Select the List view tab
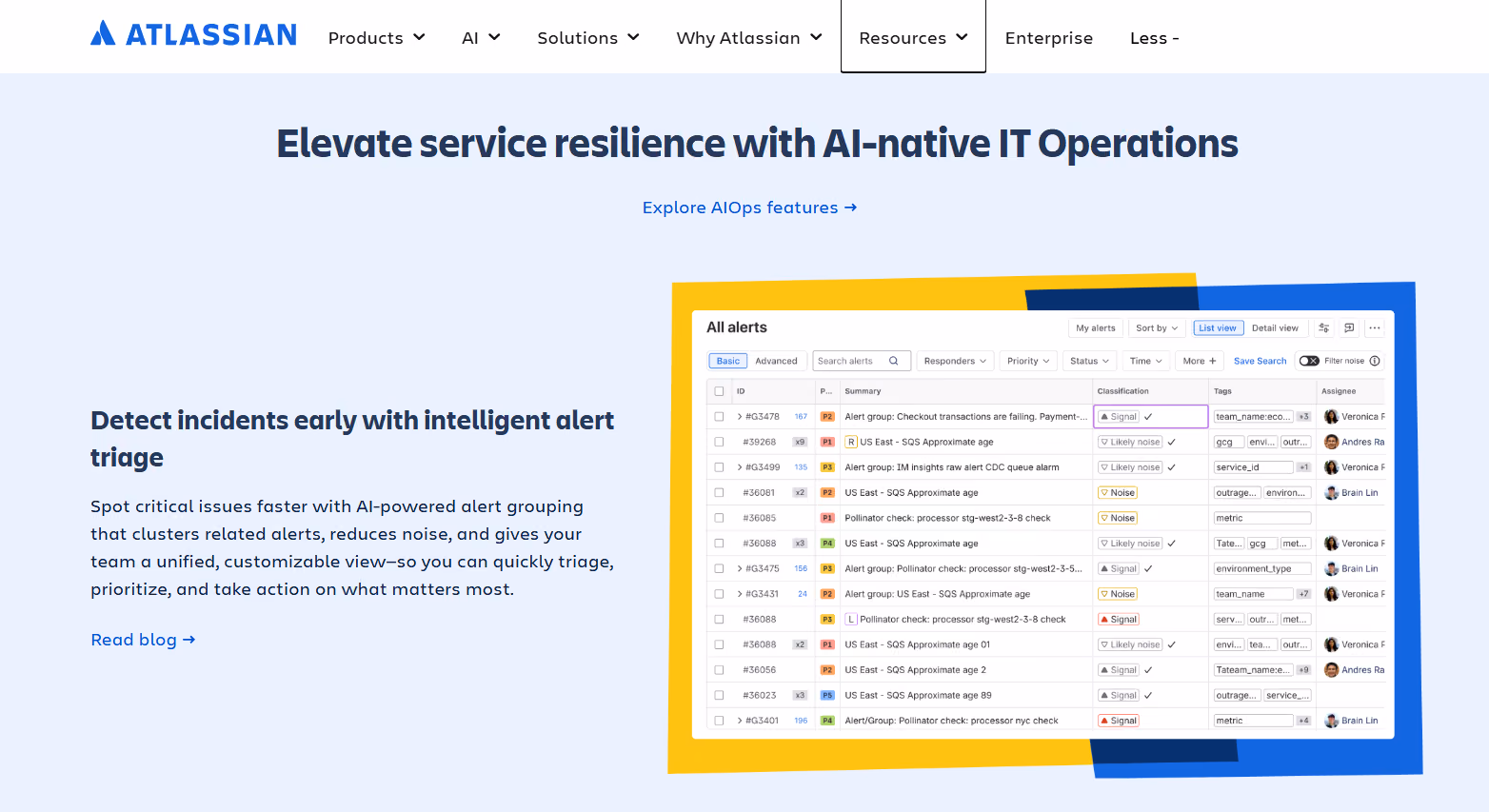This screenshot has height=812, width=1489. point(1218,327)
